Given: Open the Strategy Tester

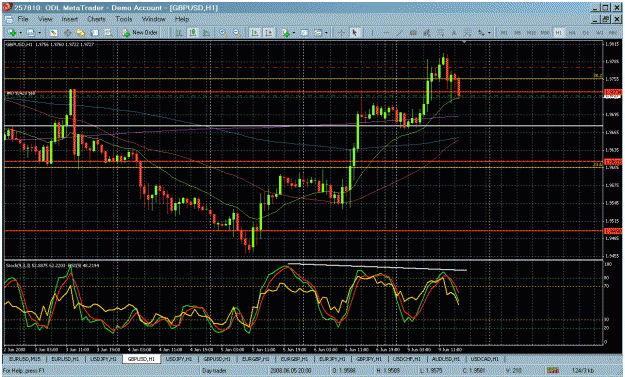Looking at the screenshot, I should (108, 33).
